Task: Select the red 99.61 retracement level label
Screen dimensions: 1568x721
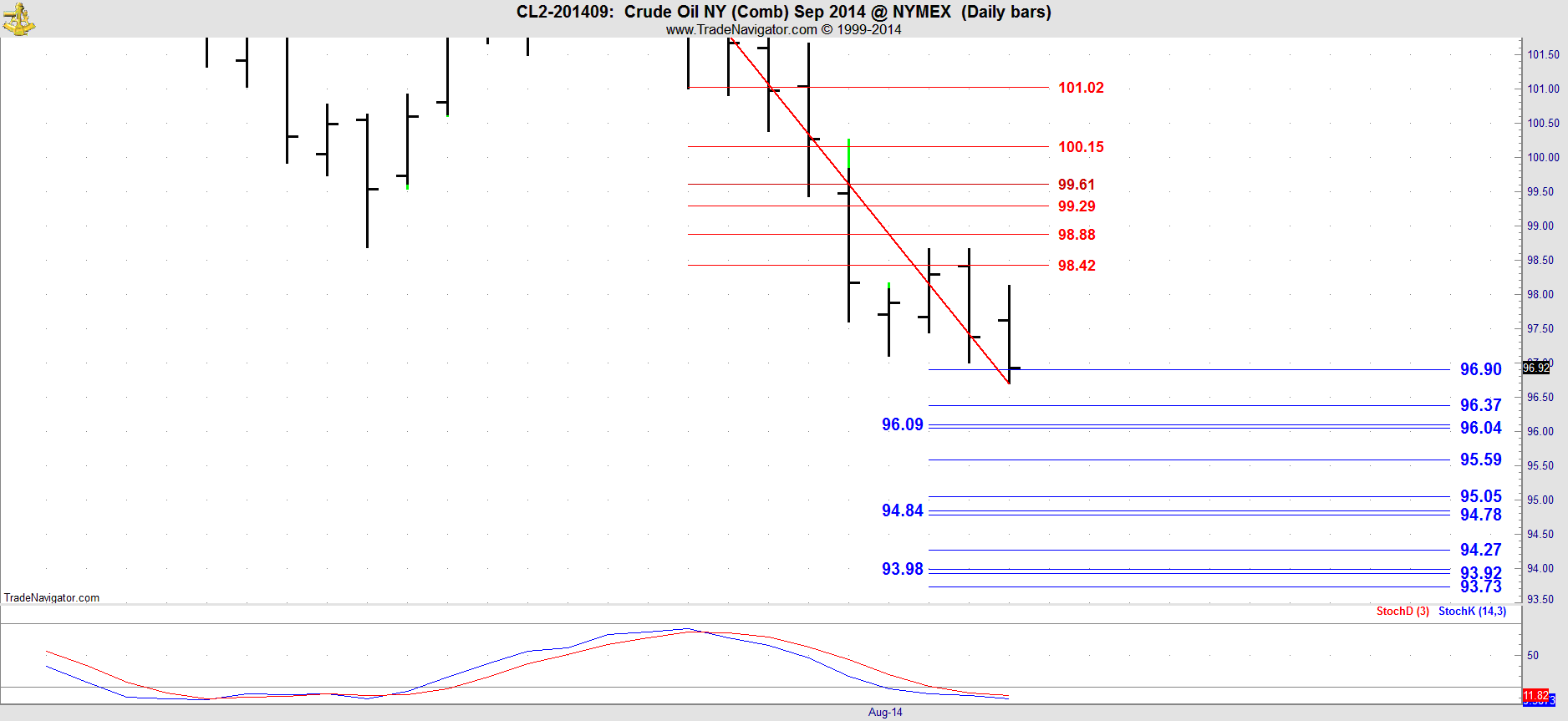Action: click(1076, 185)
